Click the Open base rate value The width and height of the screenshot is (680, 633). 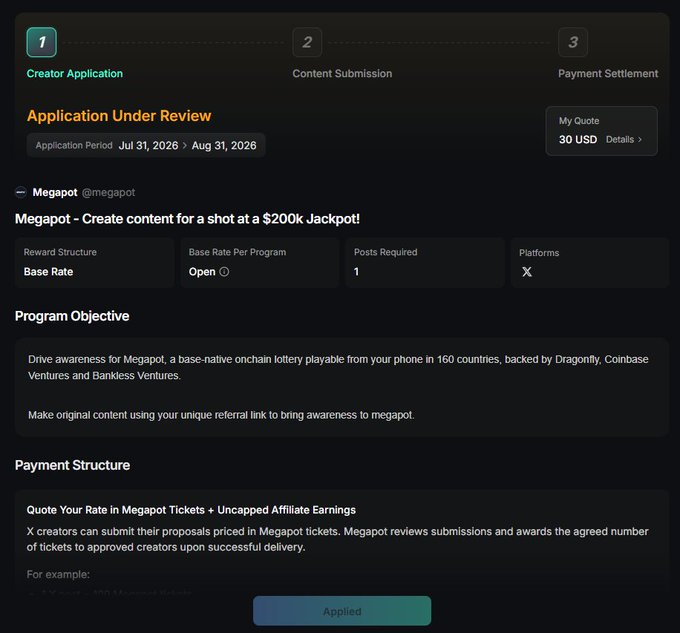point(202,272)
